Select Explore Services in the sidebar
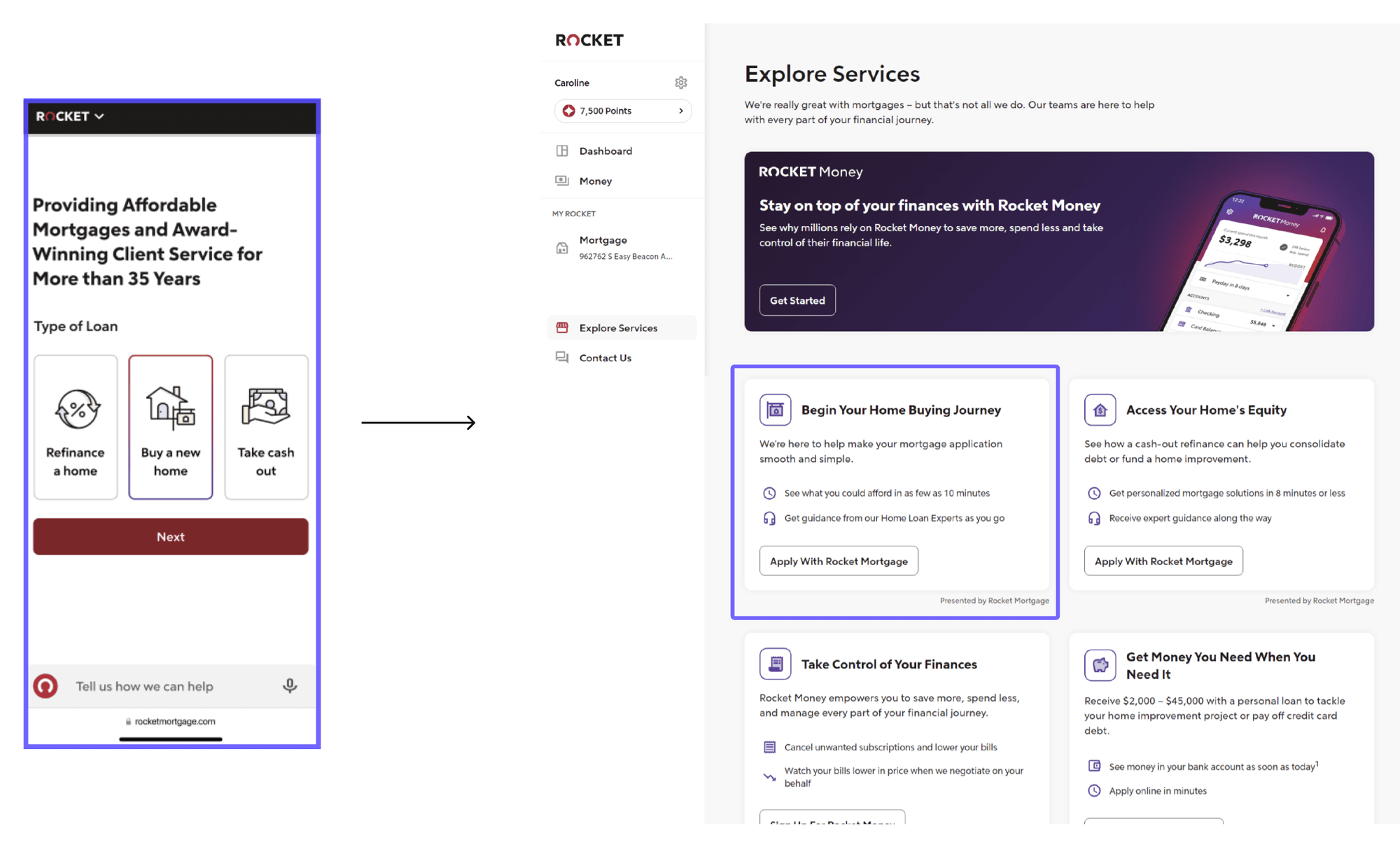The width and height of the screenshot is (1400, 847). tap(622, 328)
